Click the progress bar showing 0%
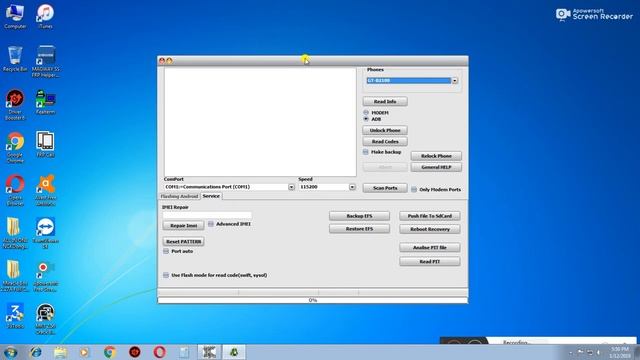 [313, 300]
